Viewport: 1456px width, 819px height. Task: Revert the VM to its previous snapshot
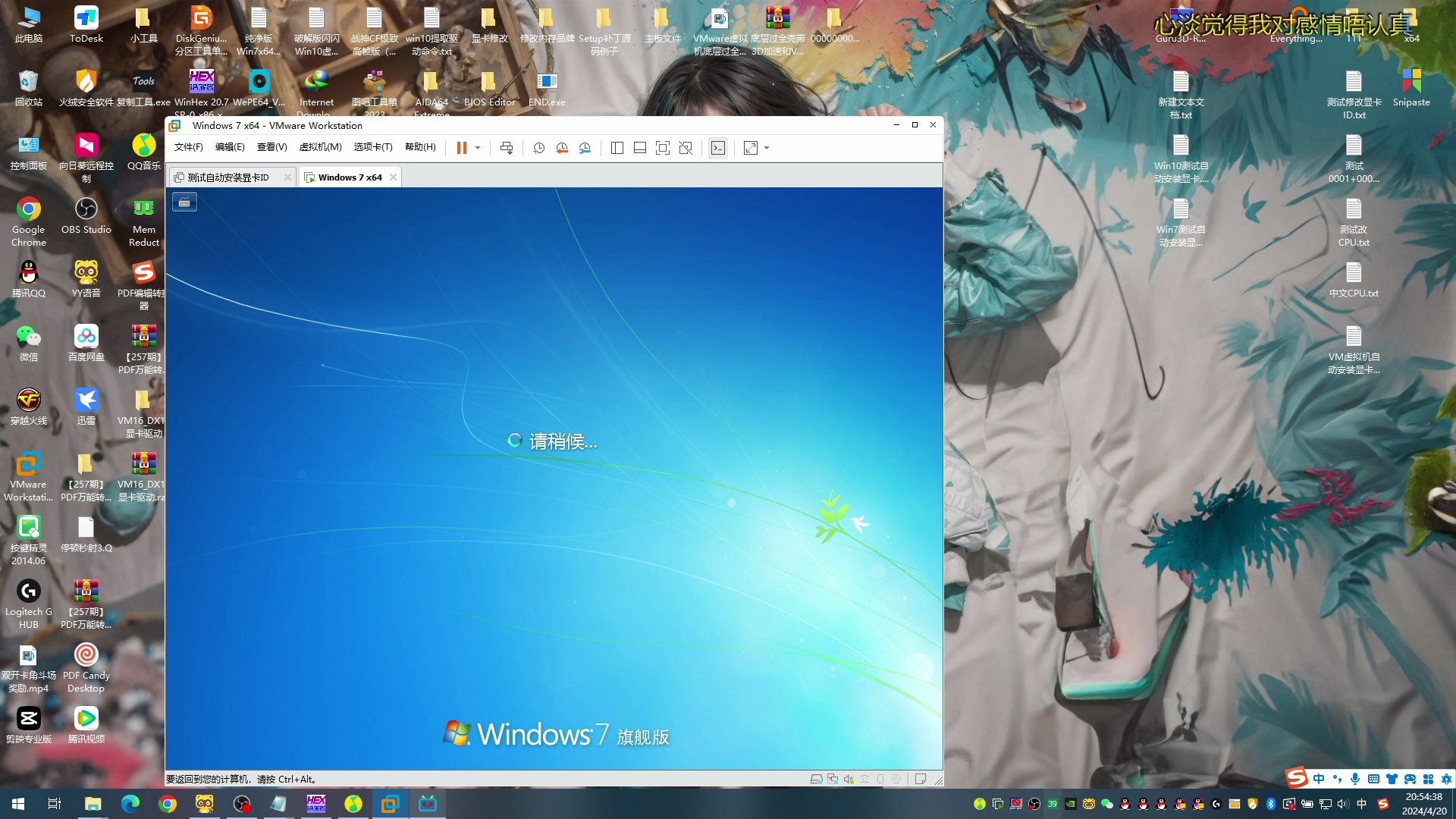(562, 148)
